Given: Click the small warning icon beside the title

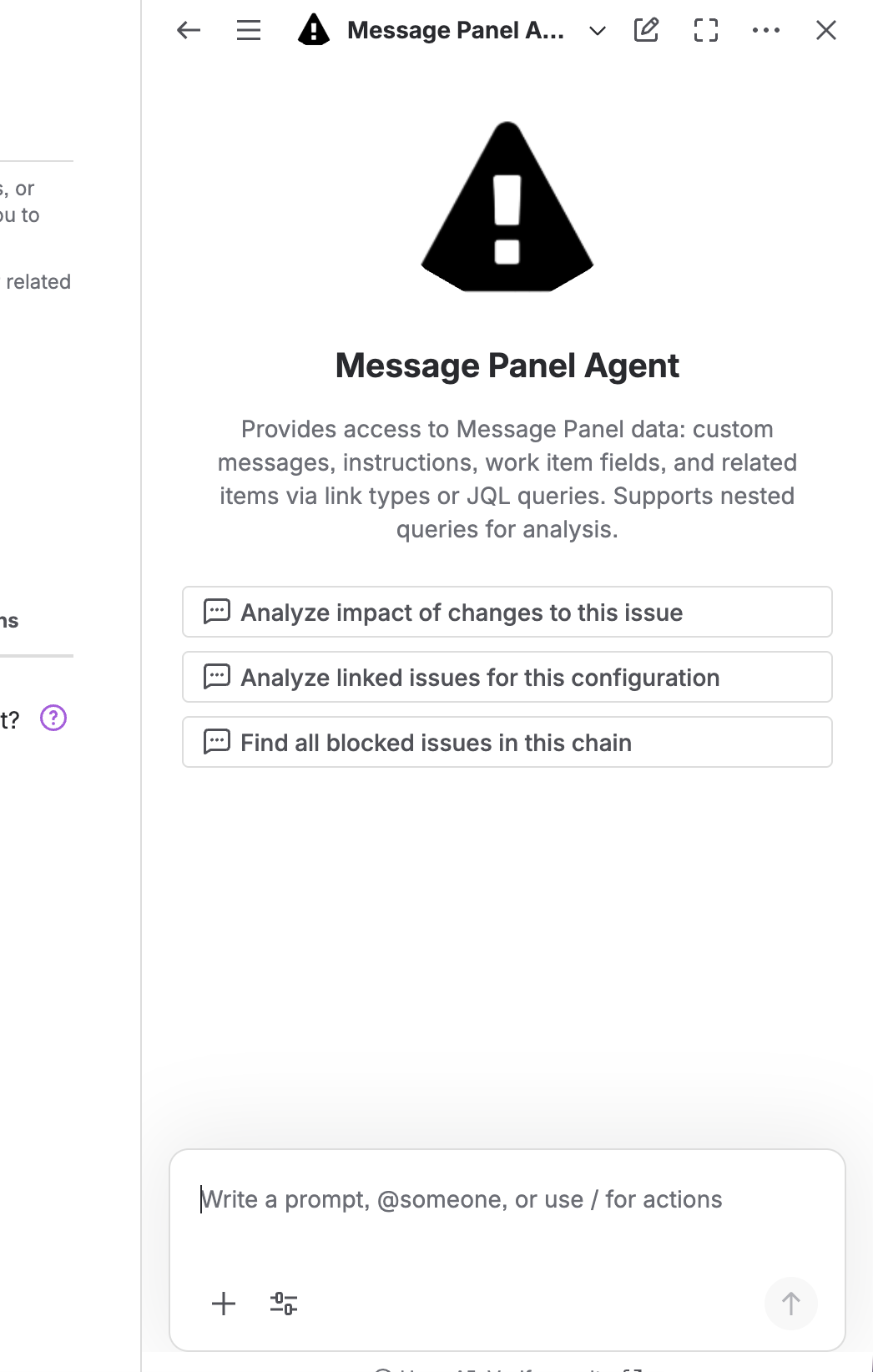Looking at the screenshot, I should (x=313, y=30).
